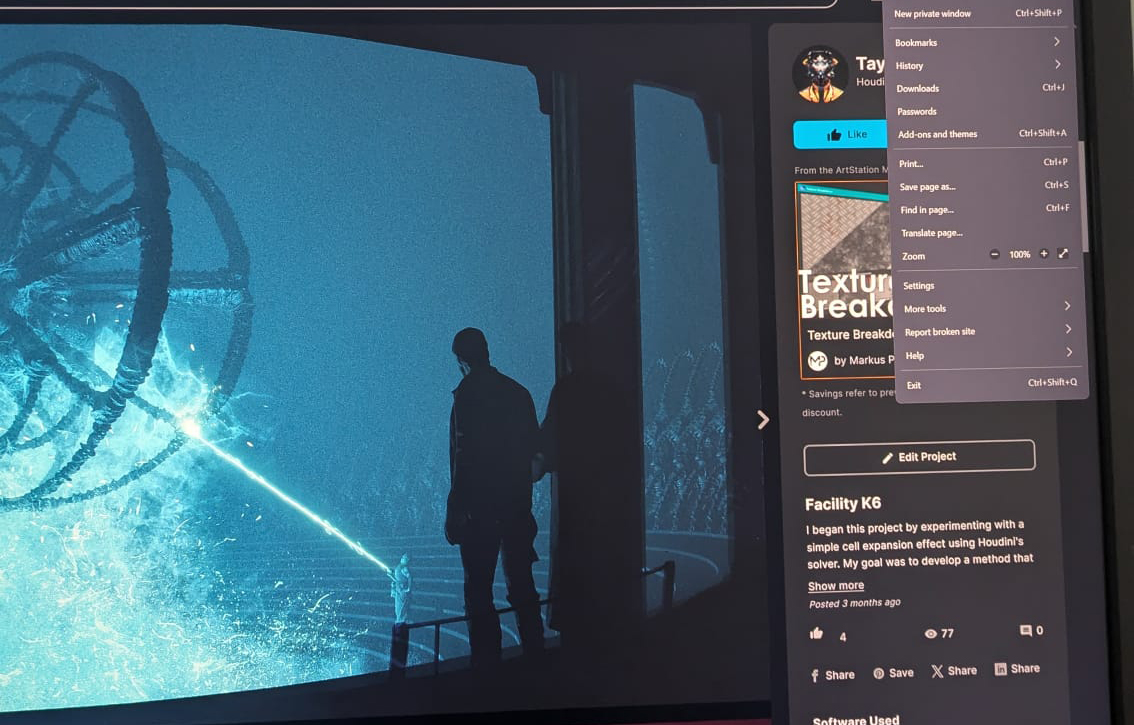Choose Exit in the browser menu
Screen dimensions: 1134x725
click(x=992, y=384)
